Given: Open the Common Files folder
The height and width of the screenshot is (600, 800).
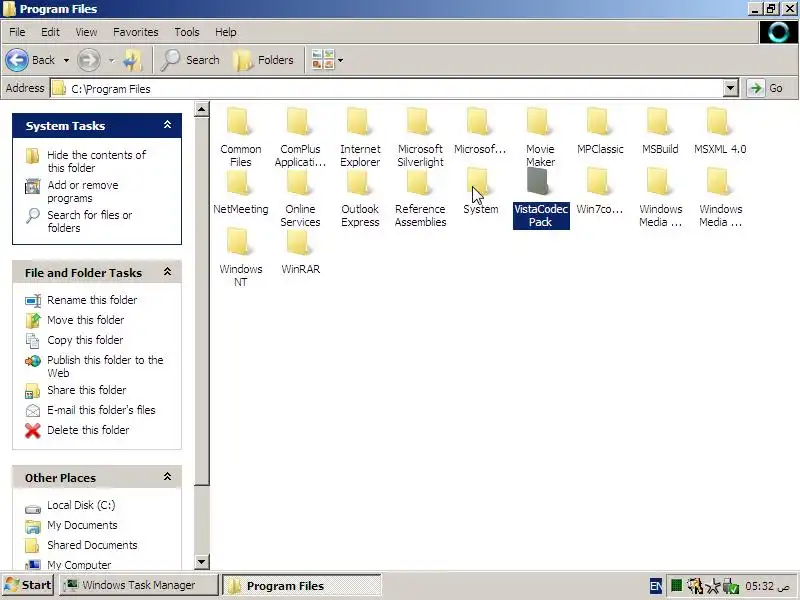Looking at the screenshot, I should click(240, 137).
